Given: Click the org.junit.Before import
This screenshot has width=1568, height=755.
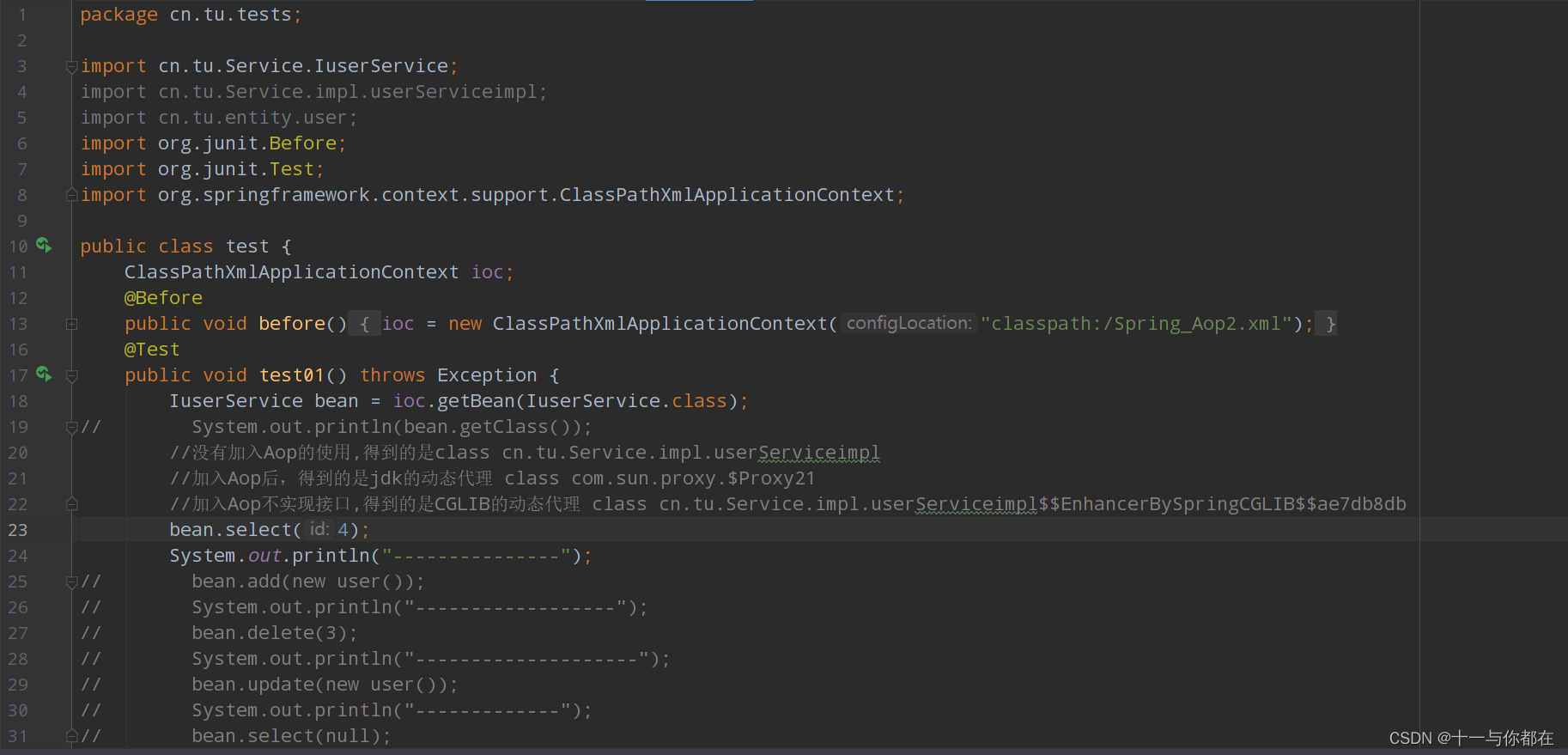Looking at the screenshot, I should tap(213, 143).
